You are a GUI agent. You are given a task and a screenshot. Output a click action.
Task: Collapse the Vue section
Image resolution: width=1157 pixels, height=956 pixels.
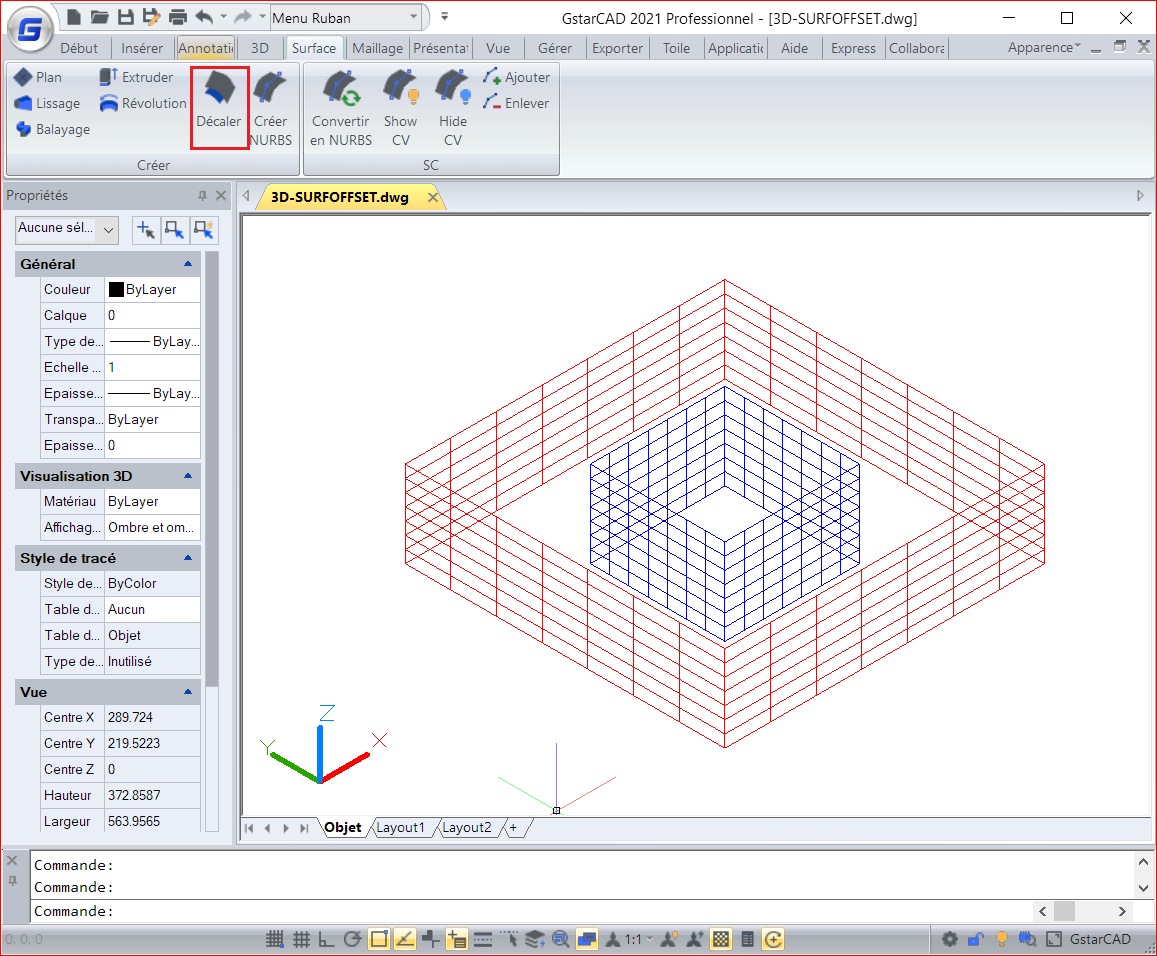click(x=187, y=692)
